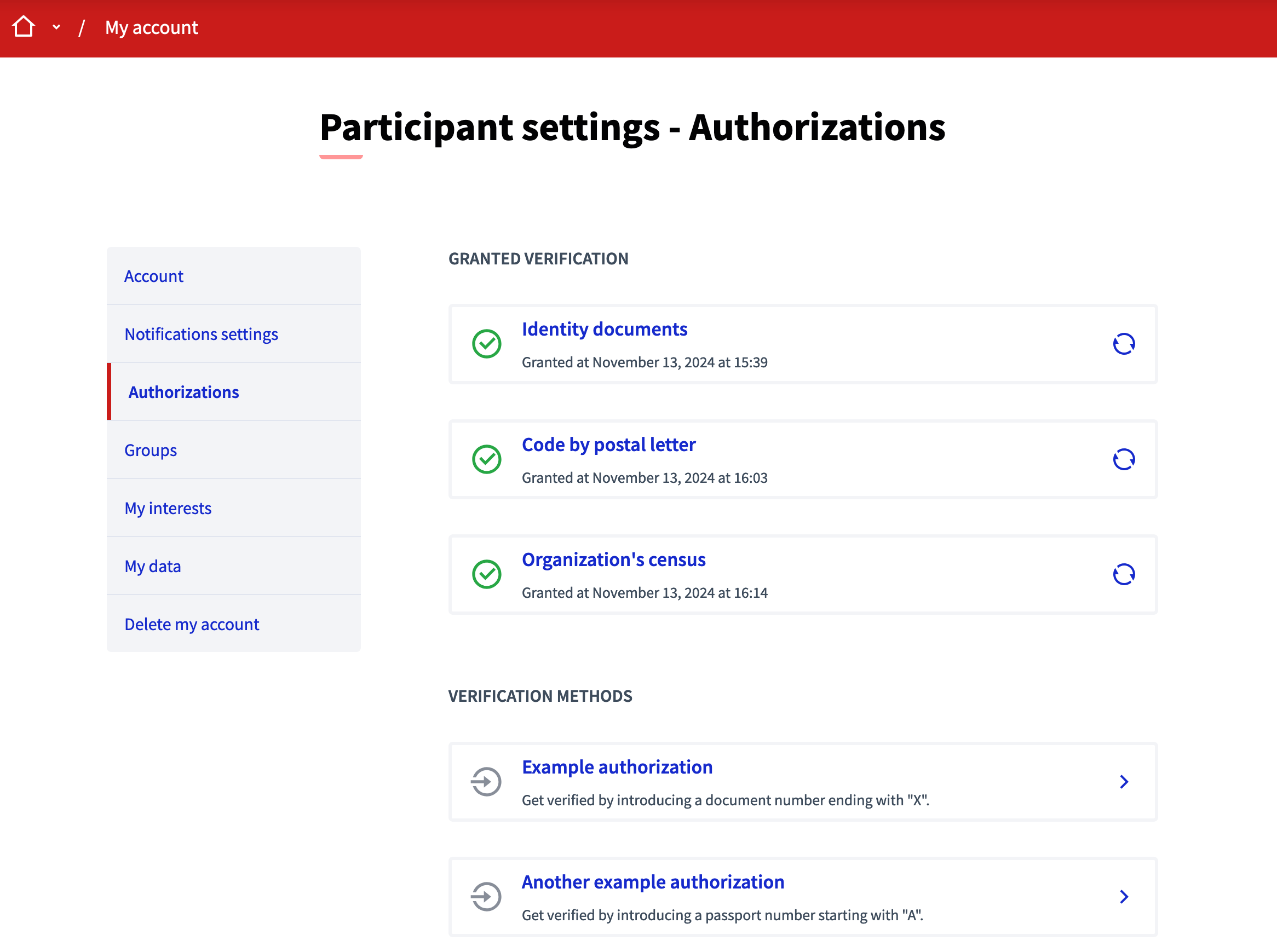Open Example authorization using its right chevron
Viewport: 1277px width, 952px height.
(x=1124, y=782)
